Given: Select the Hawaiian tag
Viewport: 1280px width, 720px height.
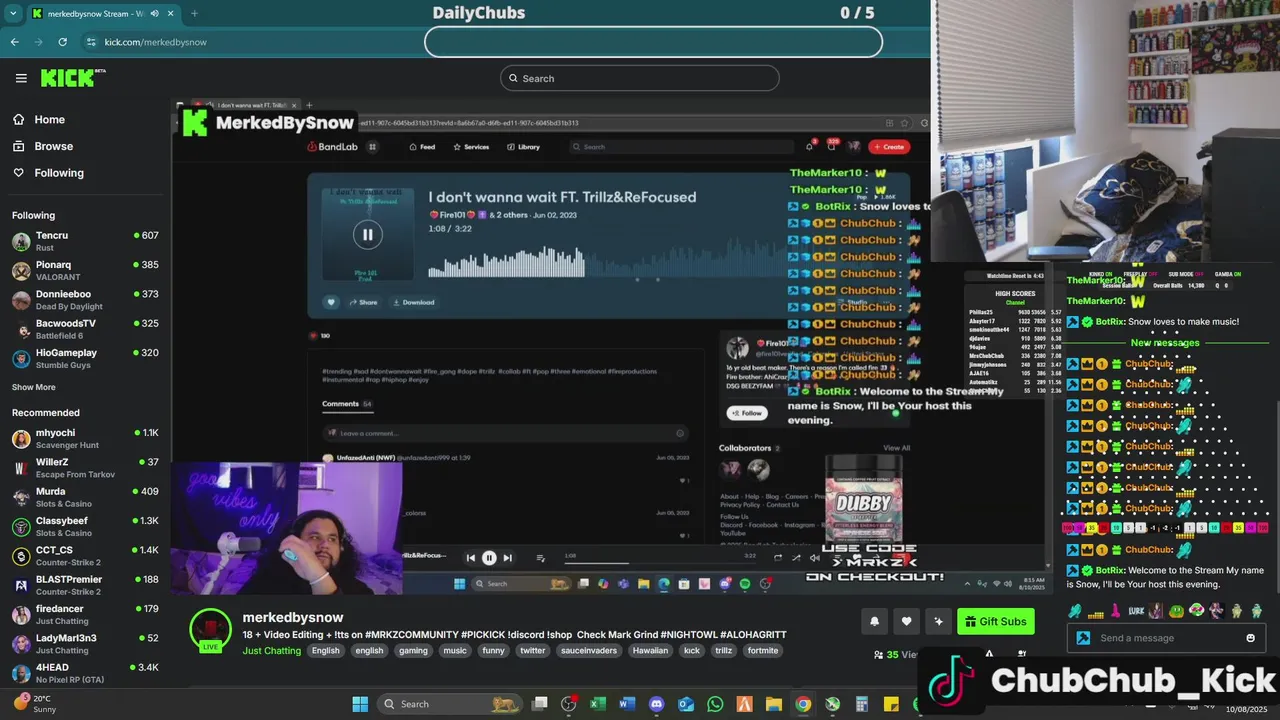Looking at the screenshot, I should pyautogui.click(x=650, y=651).
